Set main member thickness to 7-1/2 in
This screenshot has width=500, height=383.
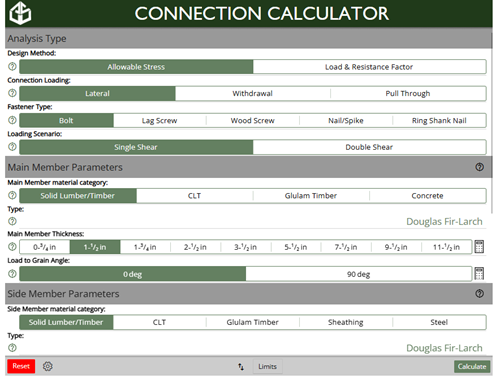click(346, 247)
